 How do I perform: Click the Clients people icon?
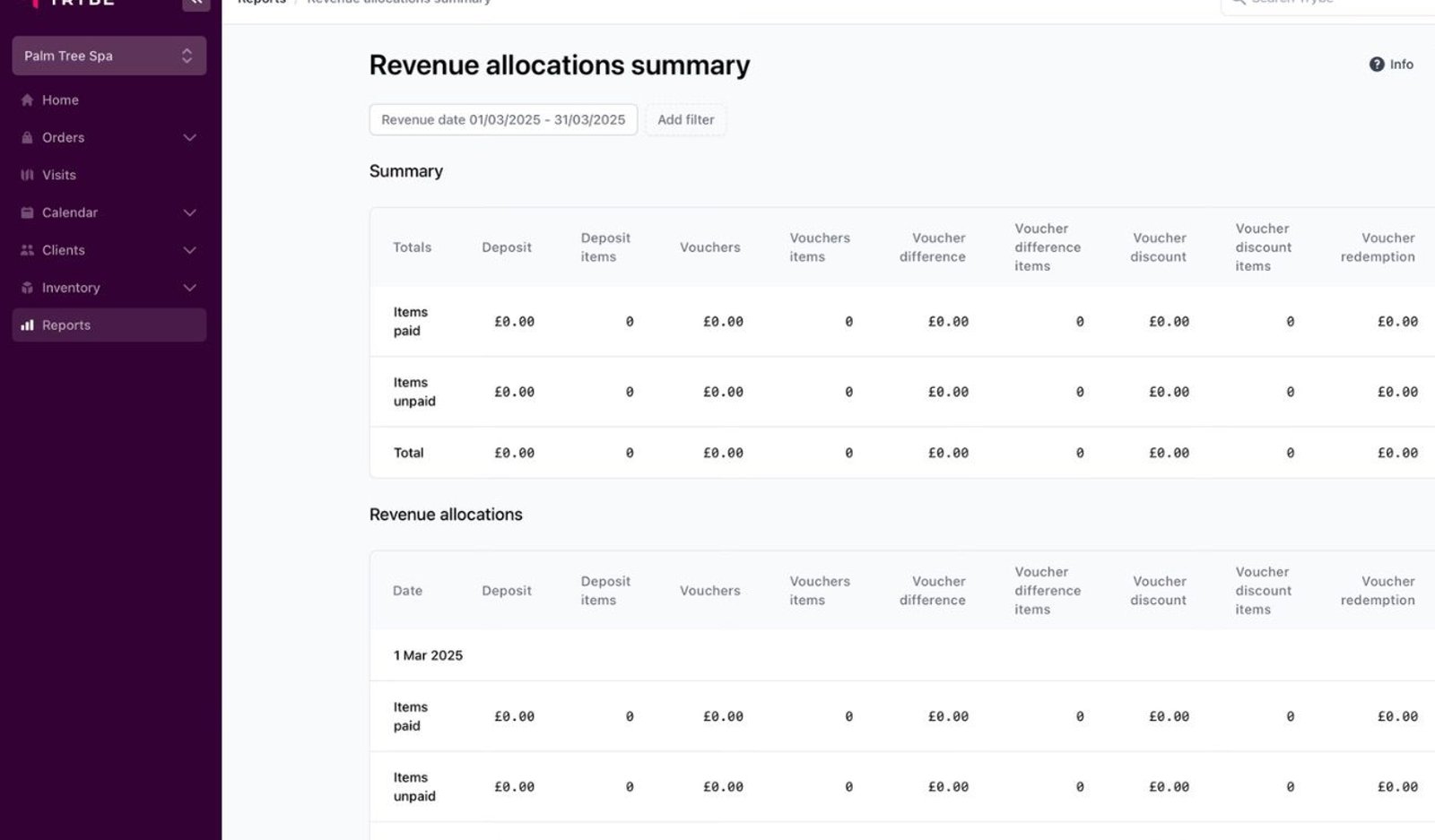[x=27, y=251]
